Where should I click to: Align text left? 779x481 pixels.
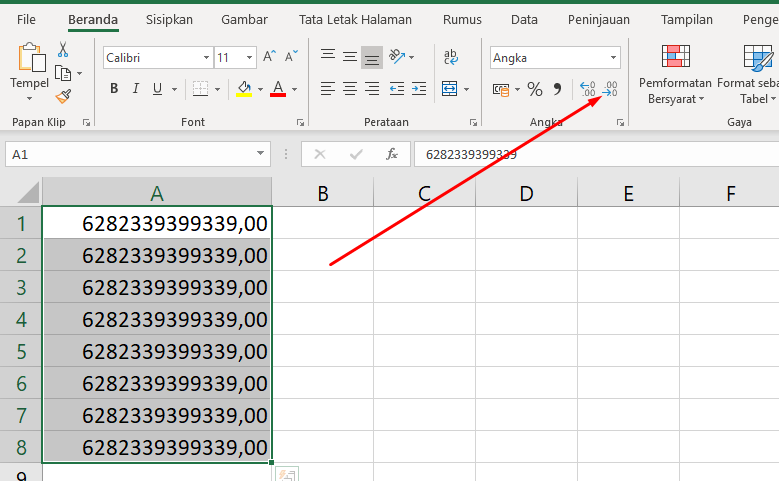click(327, 89)
